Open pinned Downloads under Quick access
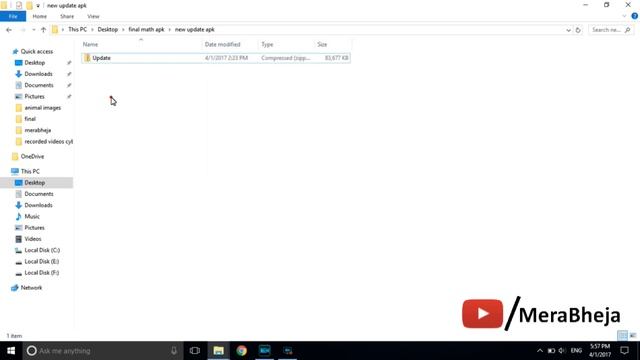 pos(38,74)
